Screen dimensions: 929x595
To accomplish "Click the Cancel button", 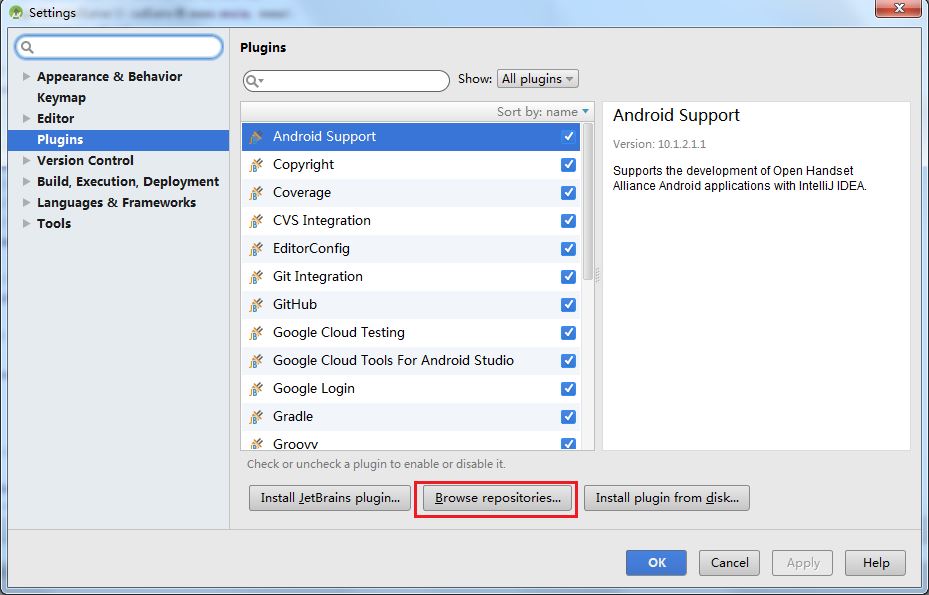I will pos(729,563).
